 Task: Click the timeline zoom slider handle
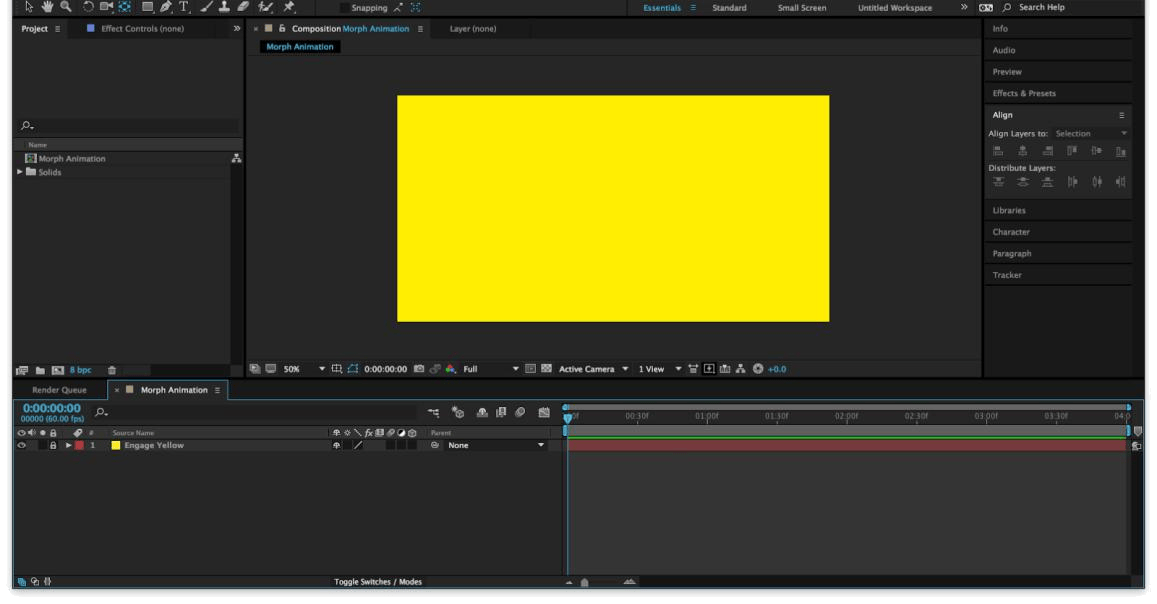click(x=584, y=582)
